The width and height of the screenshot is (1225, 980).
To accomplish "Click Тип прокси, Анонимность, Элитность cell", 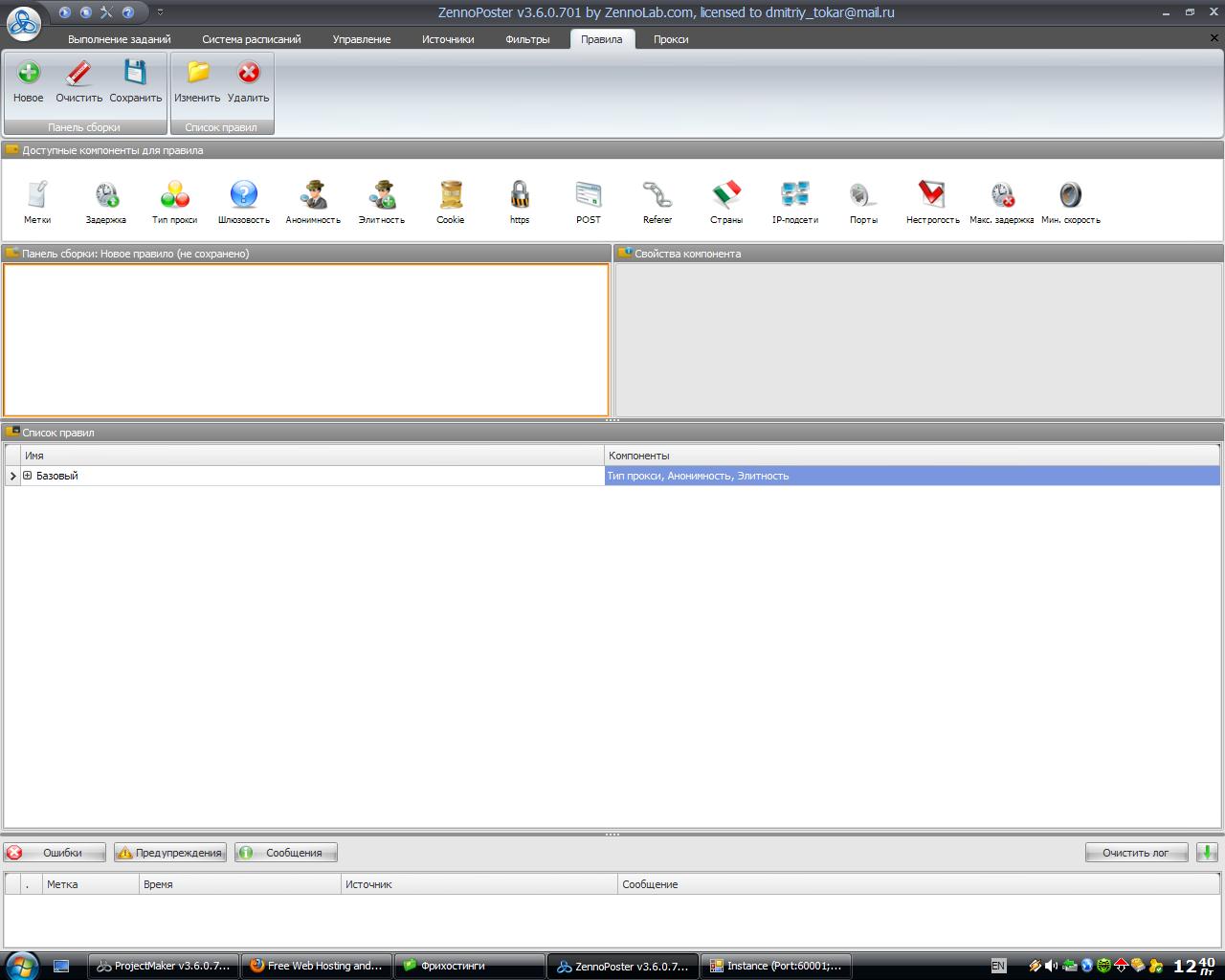I will pos(912,476).
